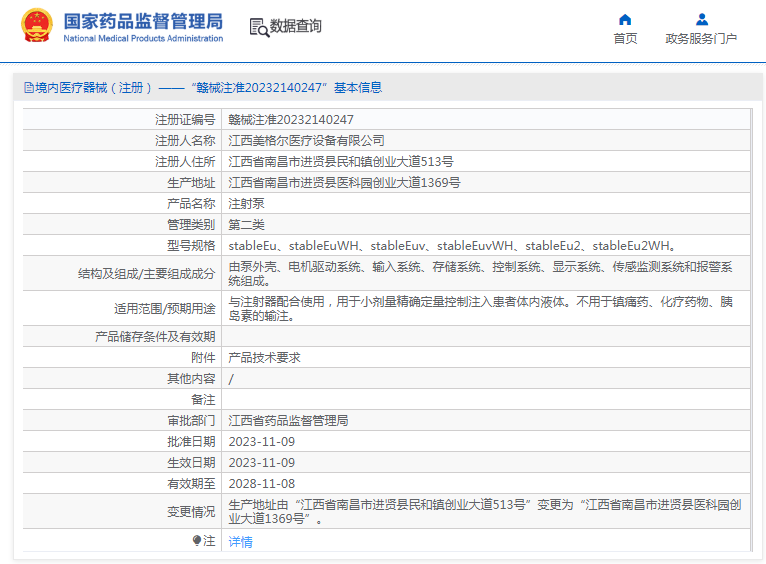This screenshot has height=564, width=766.
Task: Click National Medical Products Administration subtitle
Action: tap(143, 39)
